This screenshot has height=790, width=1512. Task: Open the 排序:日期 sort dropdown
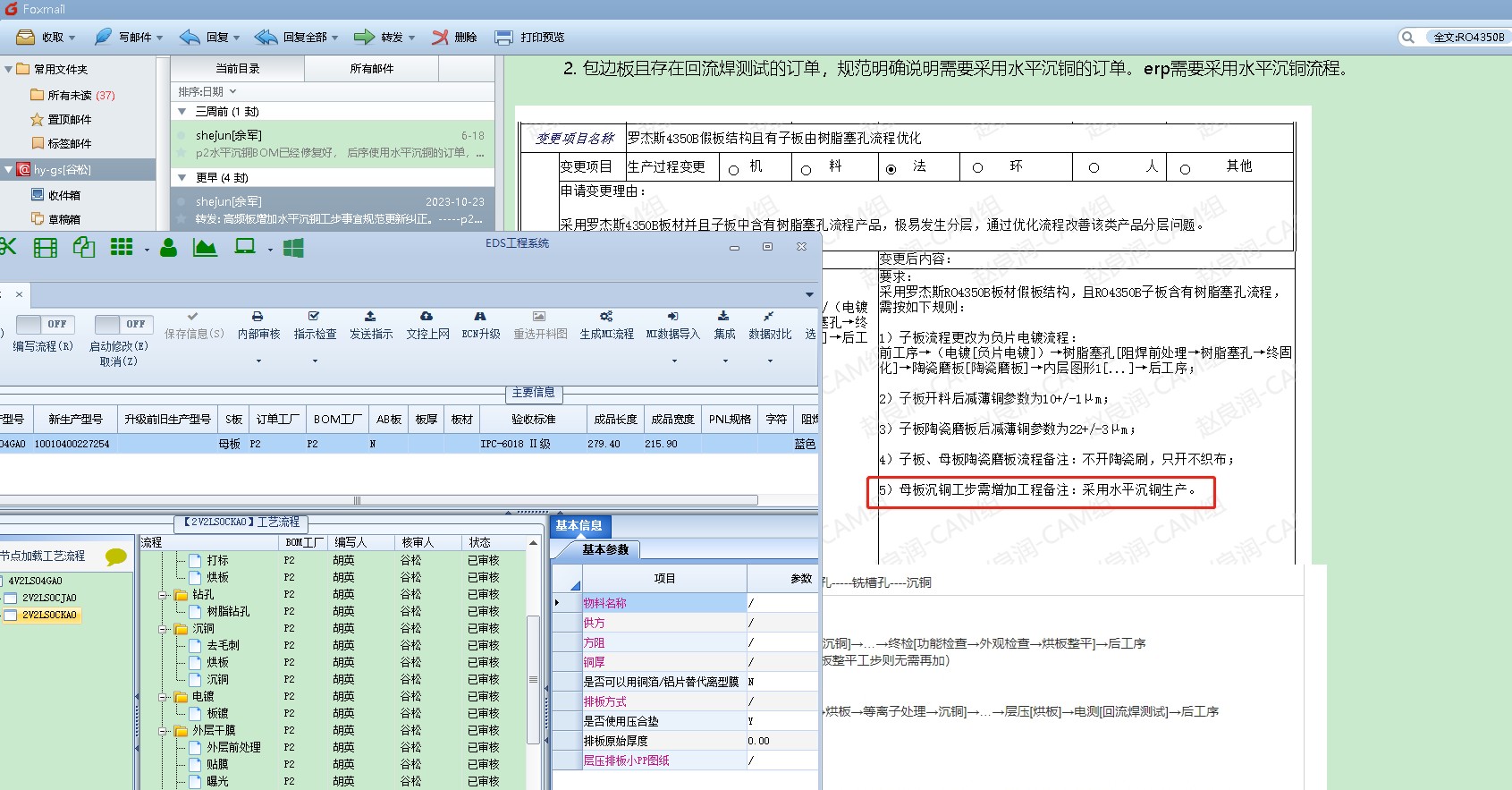tap(207, 91)
